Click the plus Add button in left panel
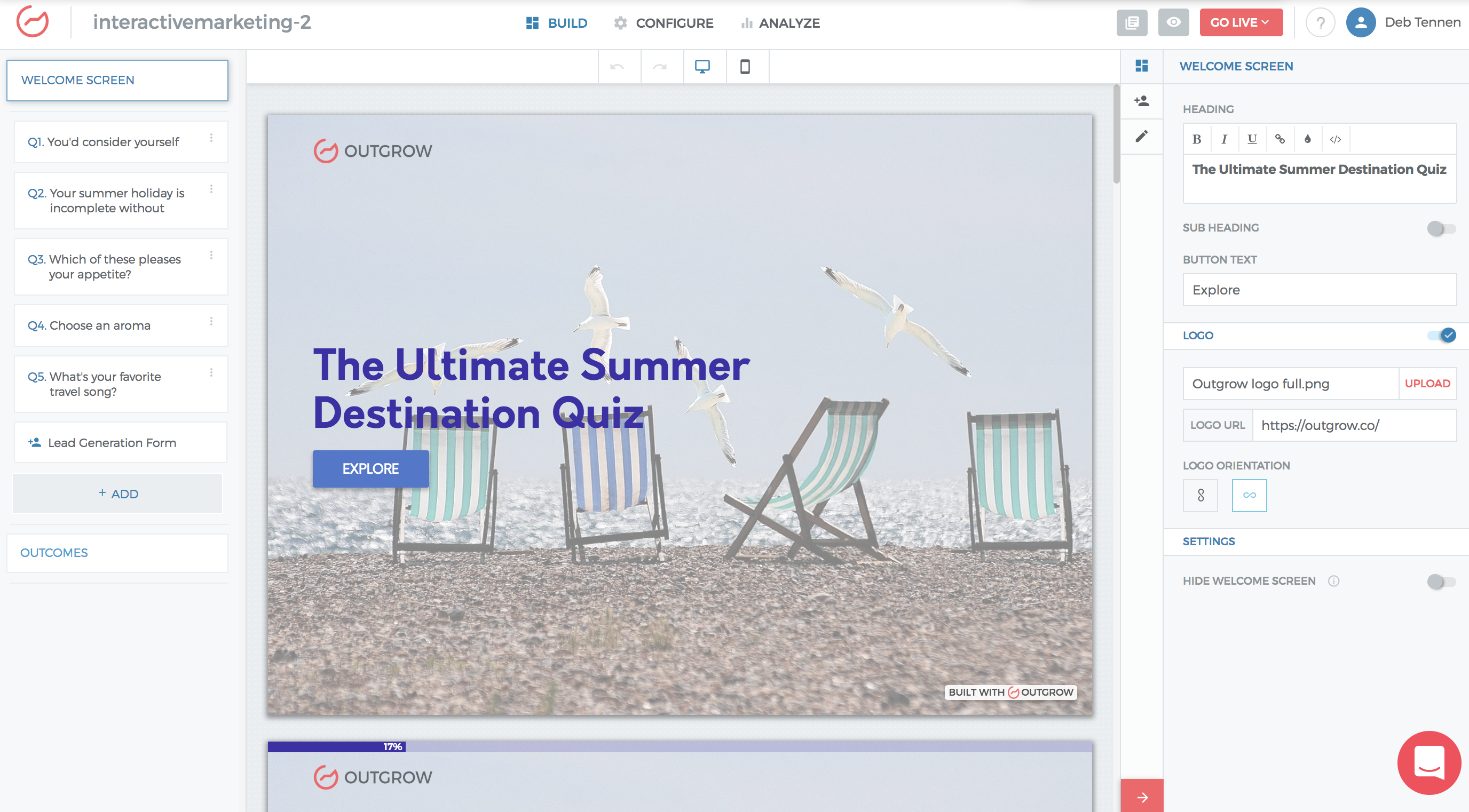The image size is (1469, 812). (117, 493)
